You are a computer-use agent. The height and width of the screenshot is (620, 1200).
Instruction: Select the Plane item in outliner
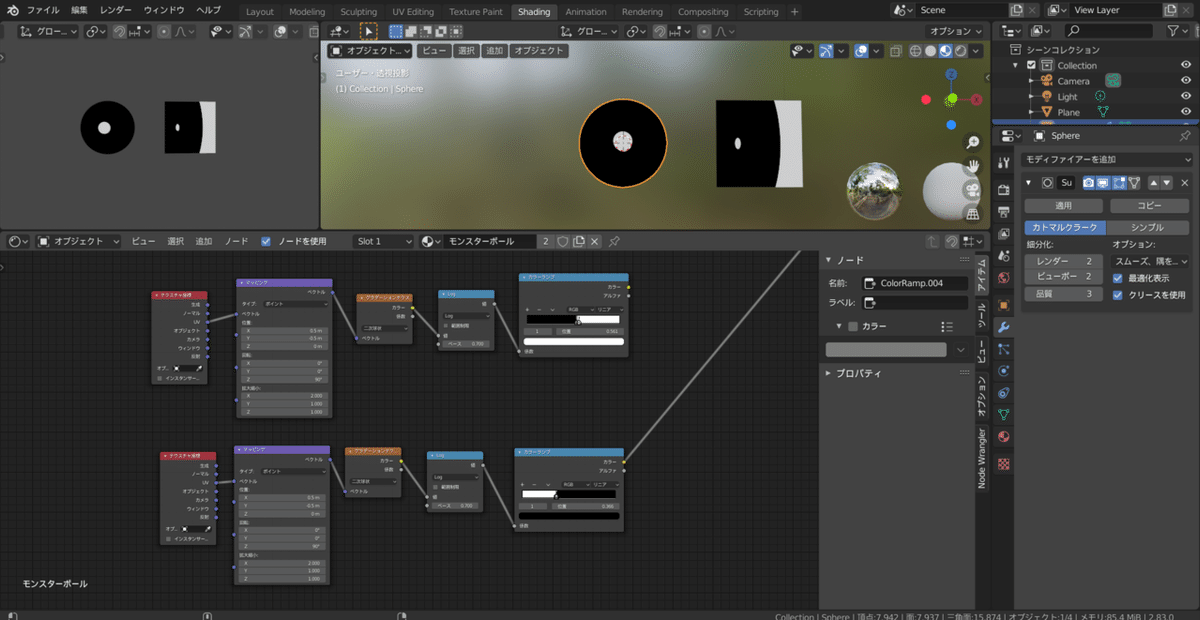(x=1068, y=112)
